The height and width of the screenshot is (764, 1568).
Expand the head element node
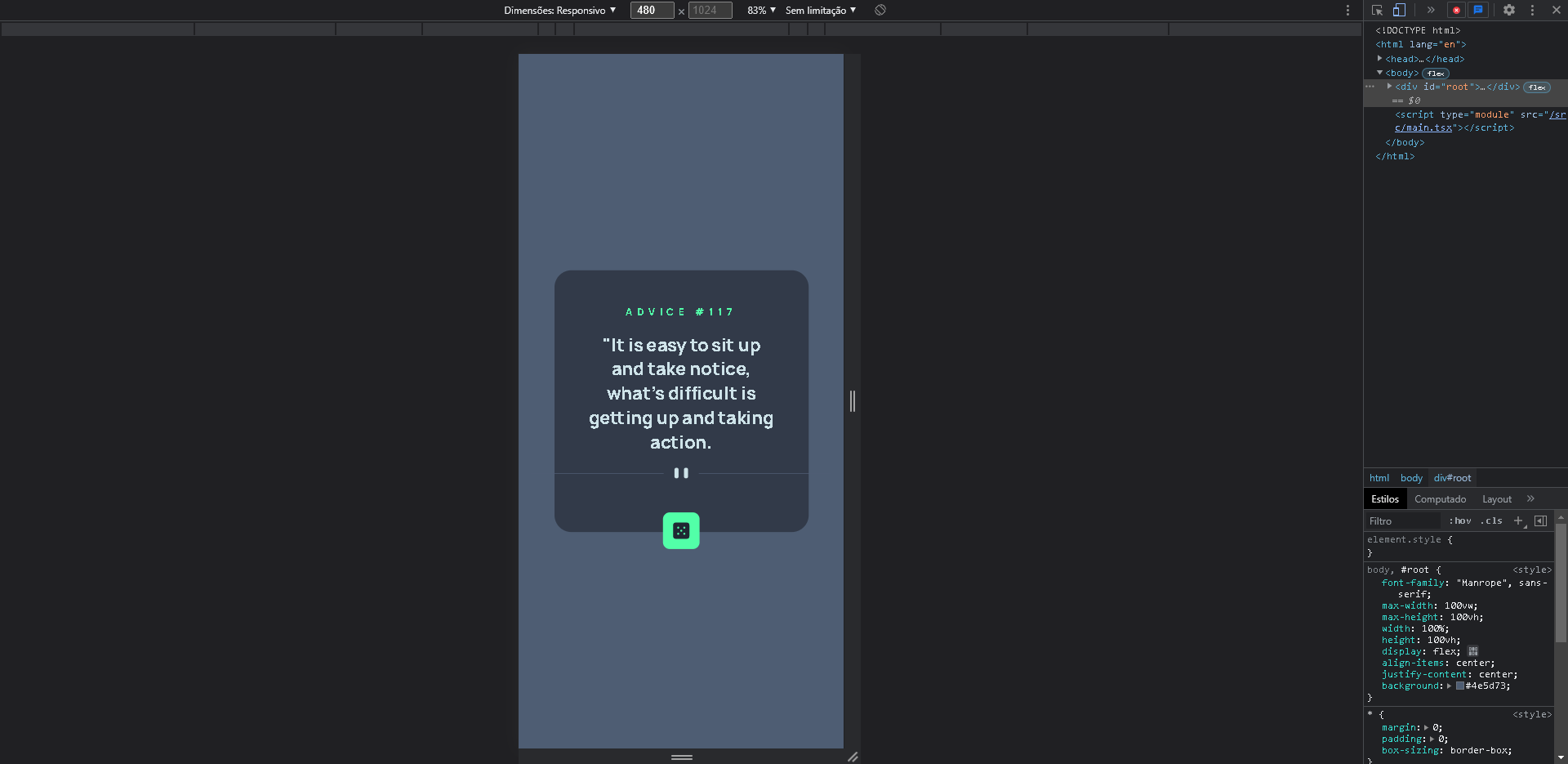[x=1379, y=59]
